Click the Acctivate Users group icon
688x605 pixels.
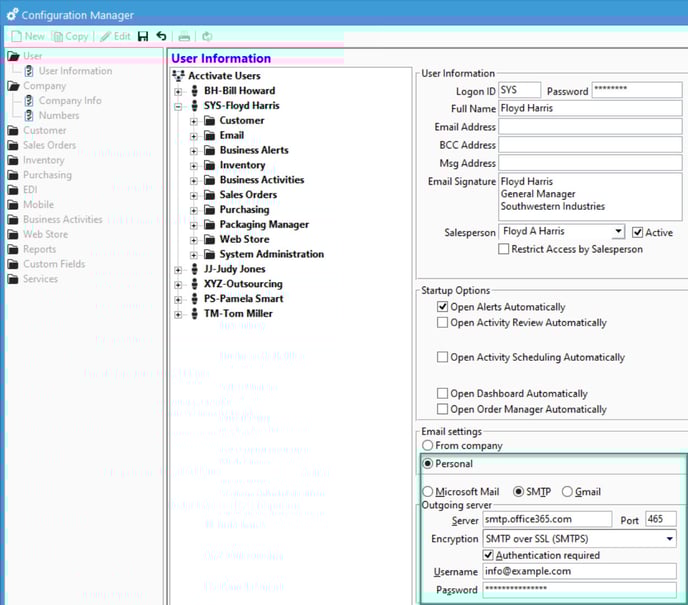pyautogui.click(x=178, y=76)
